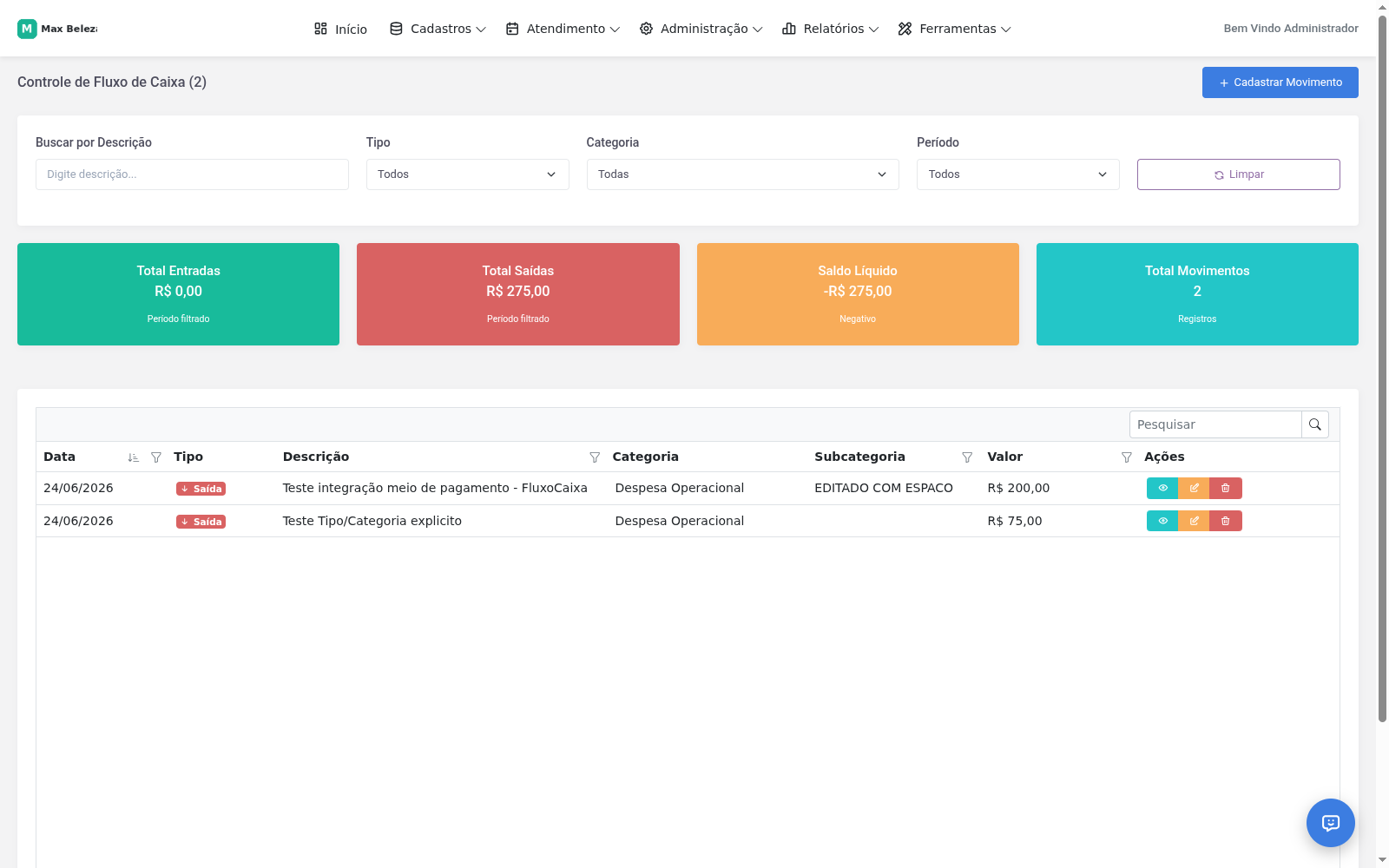Delete the Teste integração meio de pagamento row
The image size is (1389, 868).
point(1226,488)
